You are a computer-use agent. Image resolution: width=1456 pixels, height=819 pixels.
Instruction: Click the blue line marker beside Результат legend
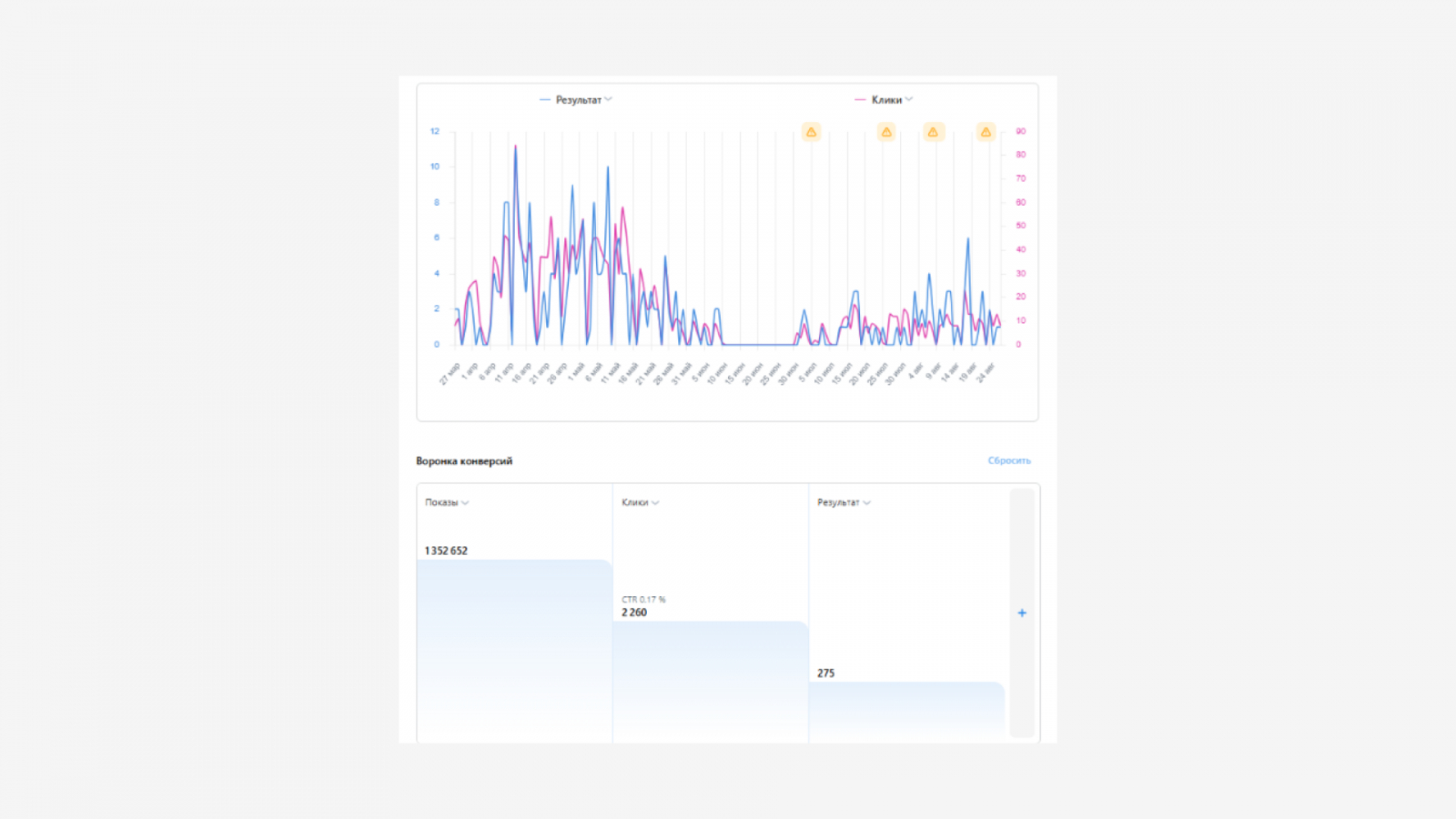(545, 100)
